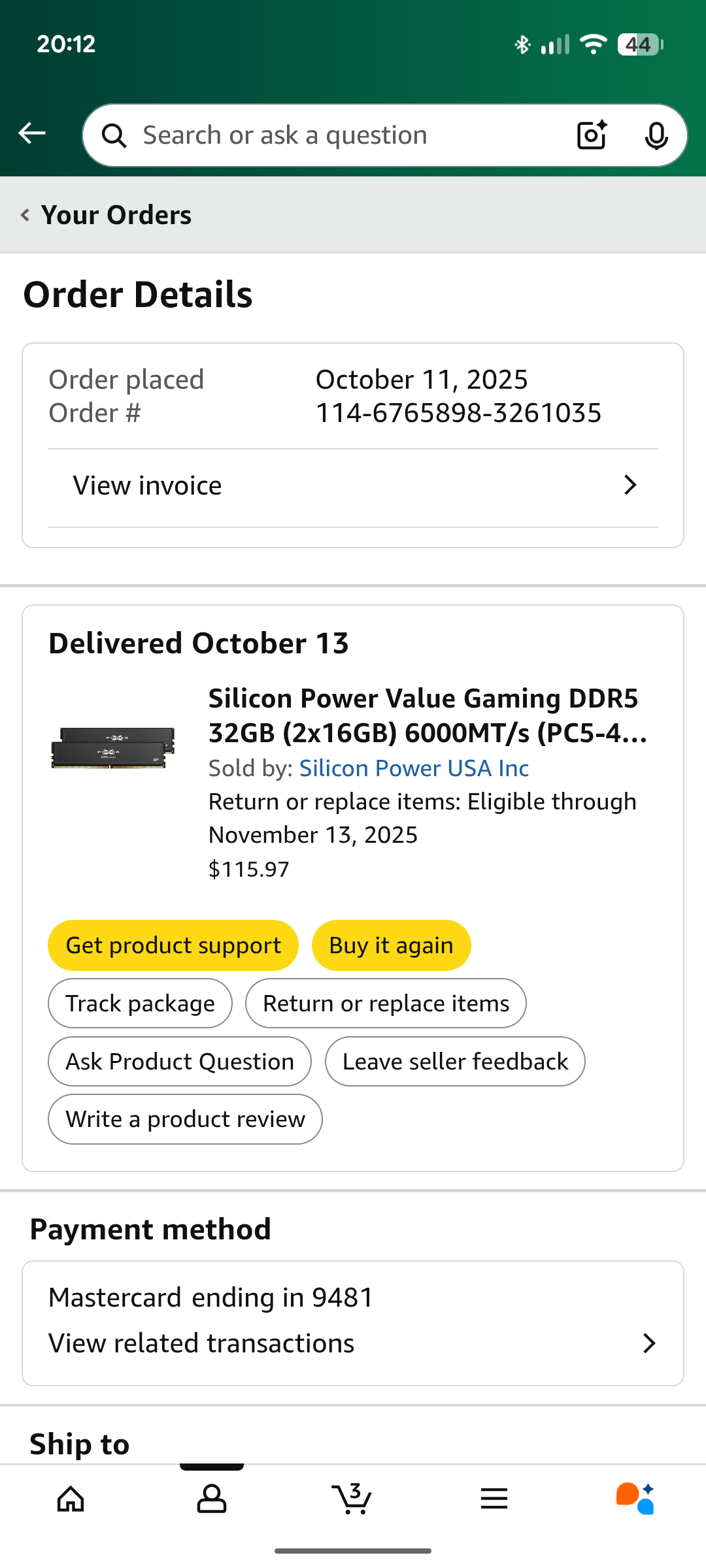Open the camera lens search icon
The width and height of the screenshot is (706, 1568).
(x=592, y=135)
